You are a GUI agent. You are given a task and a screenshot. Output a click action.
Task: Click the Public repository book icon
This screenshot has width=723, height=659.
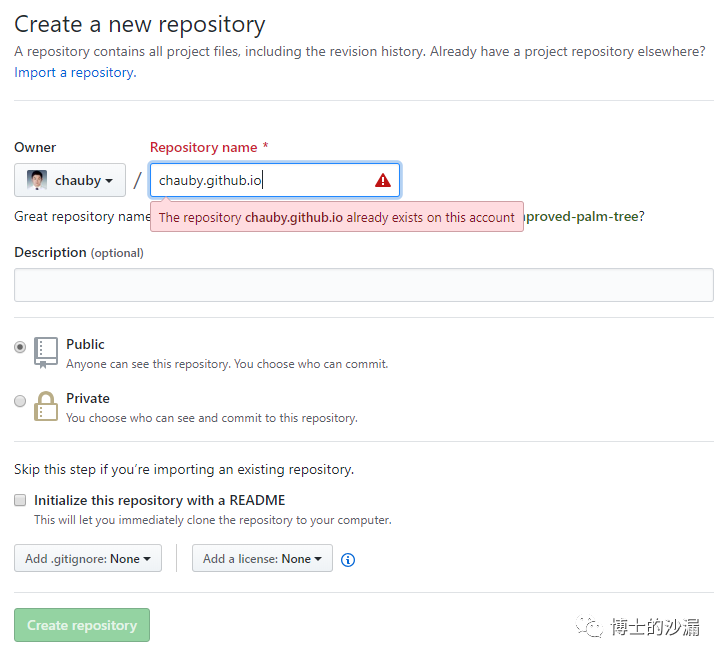[46, 352]
